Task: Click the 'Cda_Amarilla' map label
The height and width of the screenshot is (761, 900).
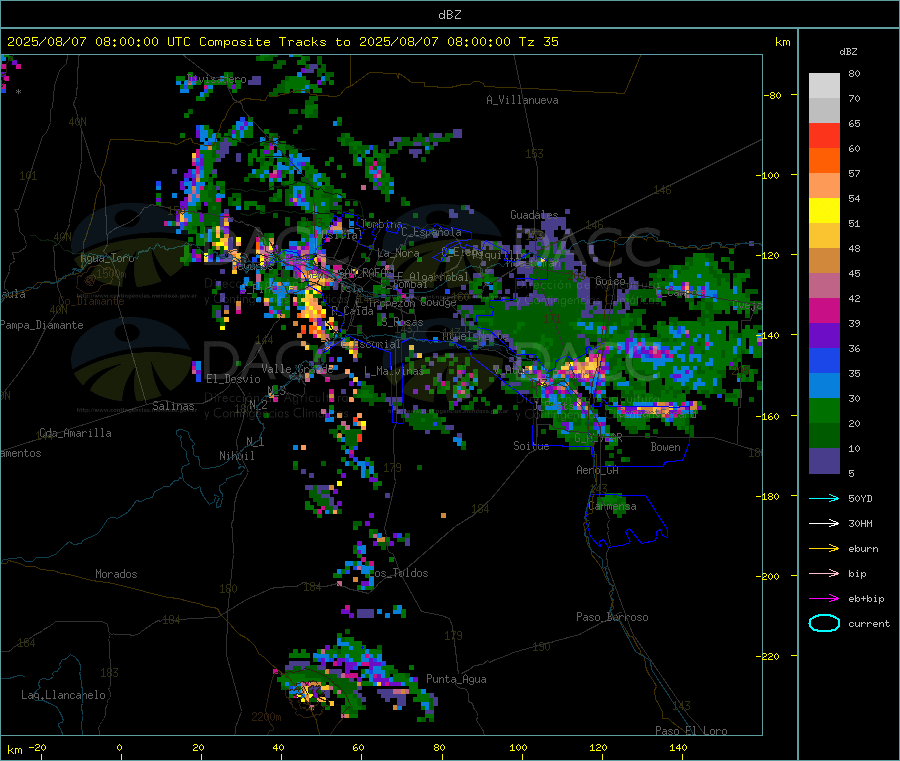Action: click(x=75, y=433)
